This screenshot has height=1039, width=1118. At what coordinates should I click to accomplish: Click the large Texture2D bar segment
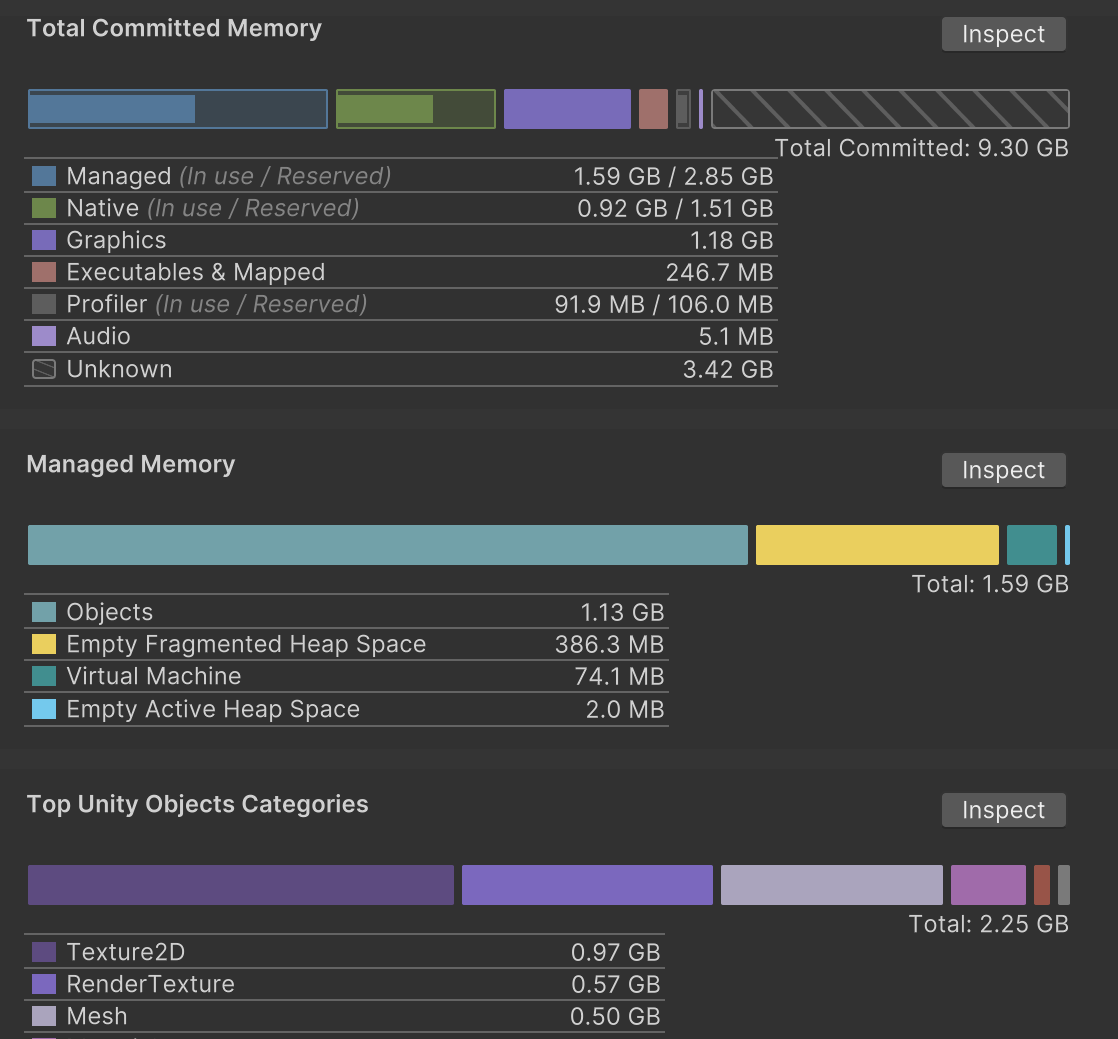click(240, 884)
